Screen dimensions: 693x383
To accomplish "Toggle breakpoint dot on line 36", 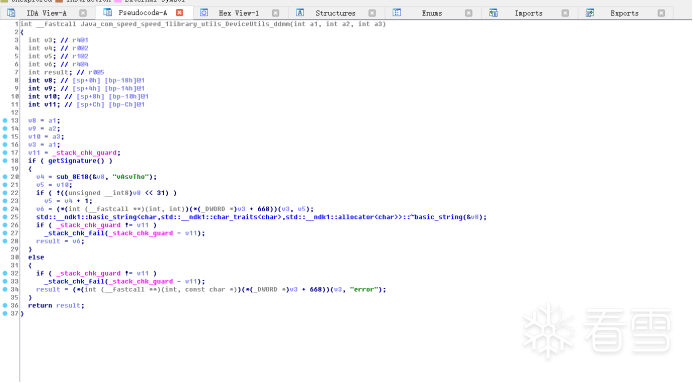I will (5, 305).
